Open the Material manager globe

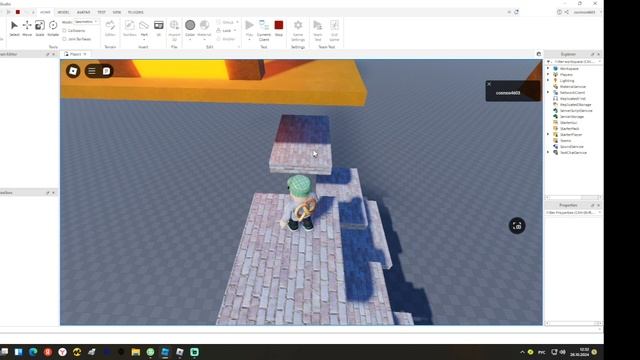click(x=204, y=25)
